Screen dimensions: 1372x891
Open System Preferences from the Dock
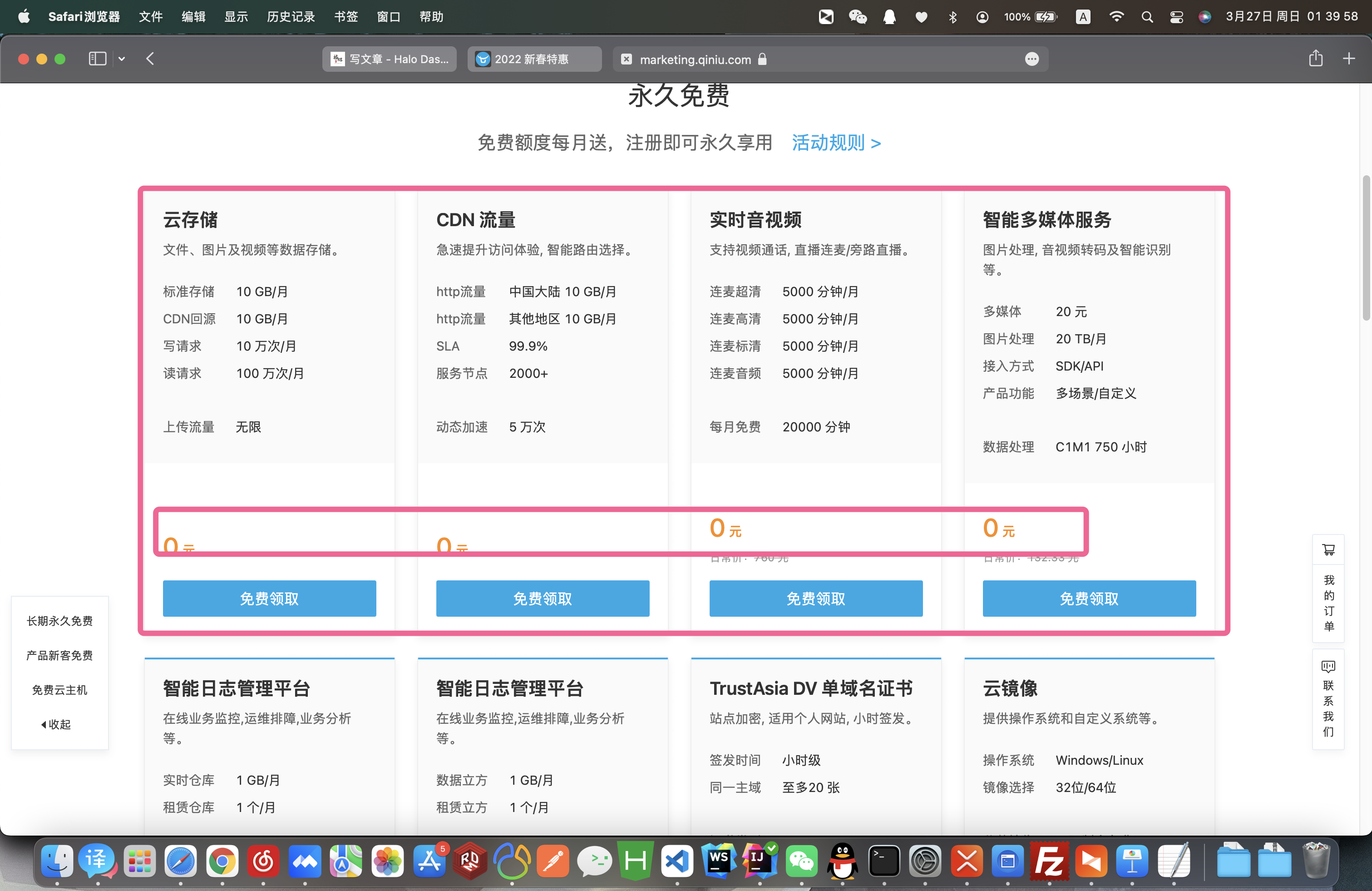point(925,861)
